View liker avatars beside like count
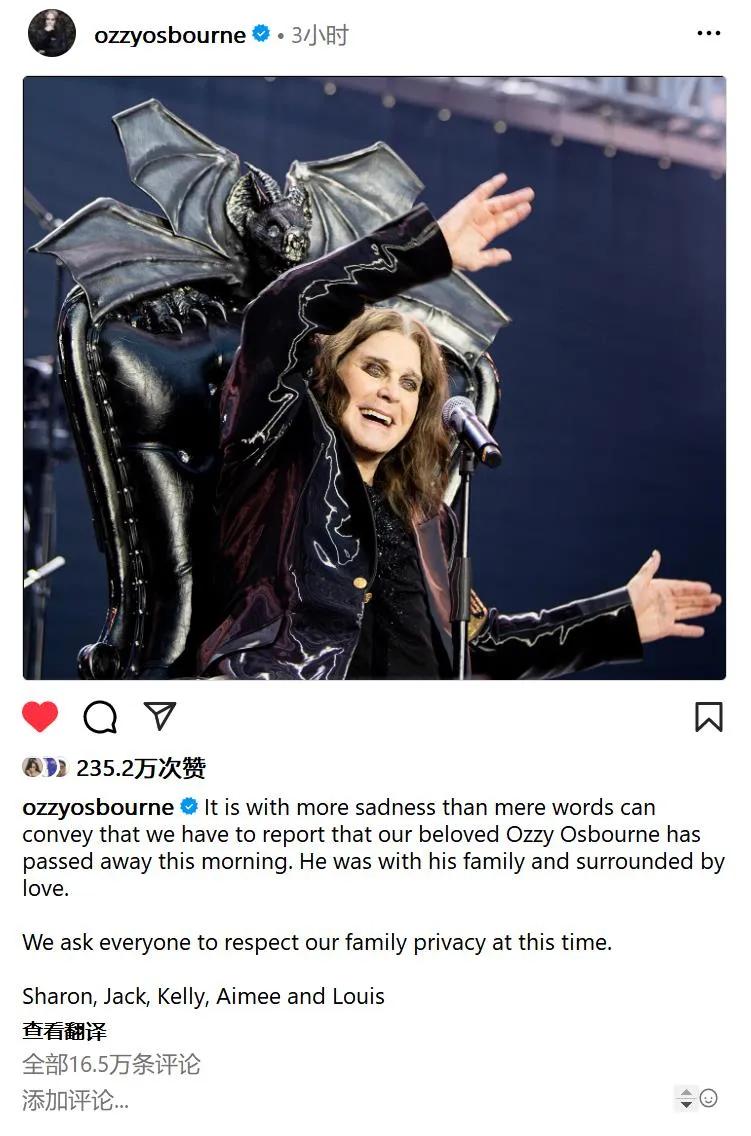The height and width of the screenshot is (1136, 751). pos(45,767)
